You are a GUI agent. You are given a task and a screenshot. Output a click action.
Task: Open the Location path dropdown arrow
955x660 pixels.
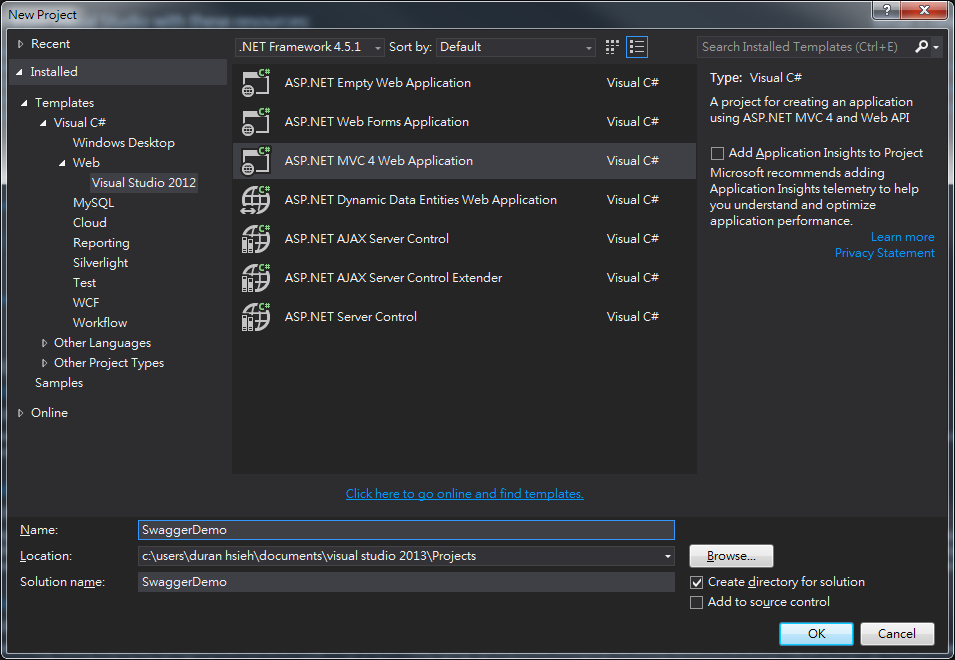668,556
